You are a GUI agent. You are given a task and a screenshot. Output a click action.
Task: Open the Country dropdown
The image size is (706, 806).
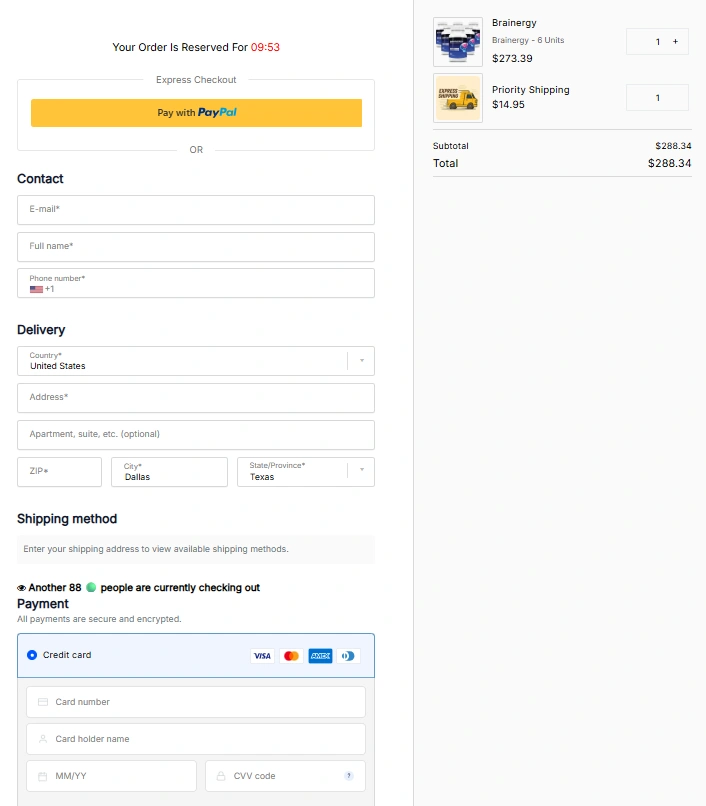pos(361,361)
